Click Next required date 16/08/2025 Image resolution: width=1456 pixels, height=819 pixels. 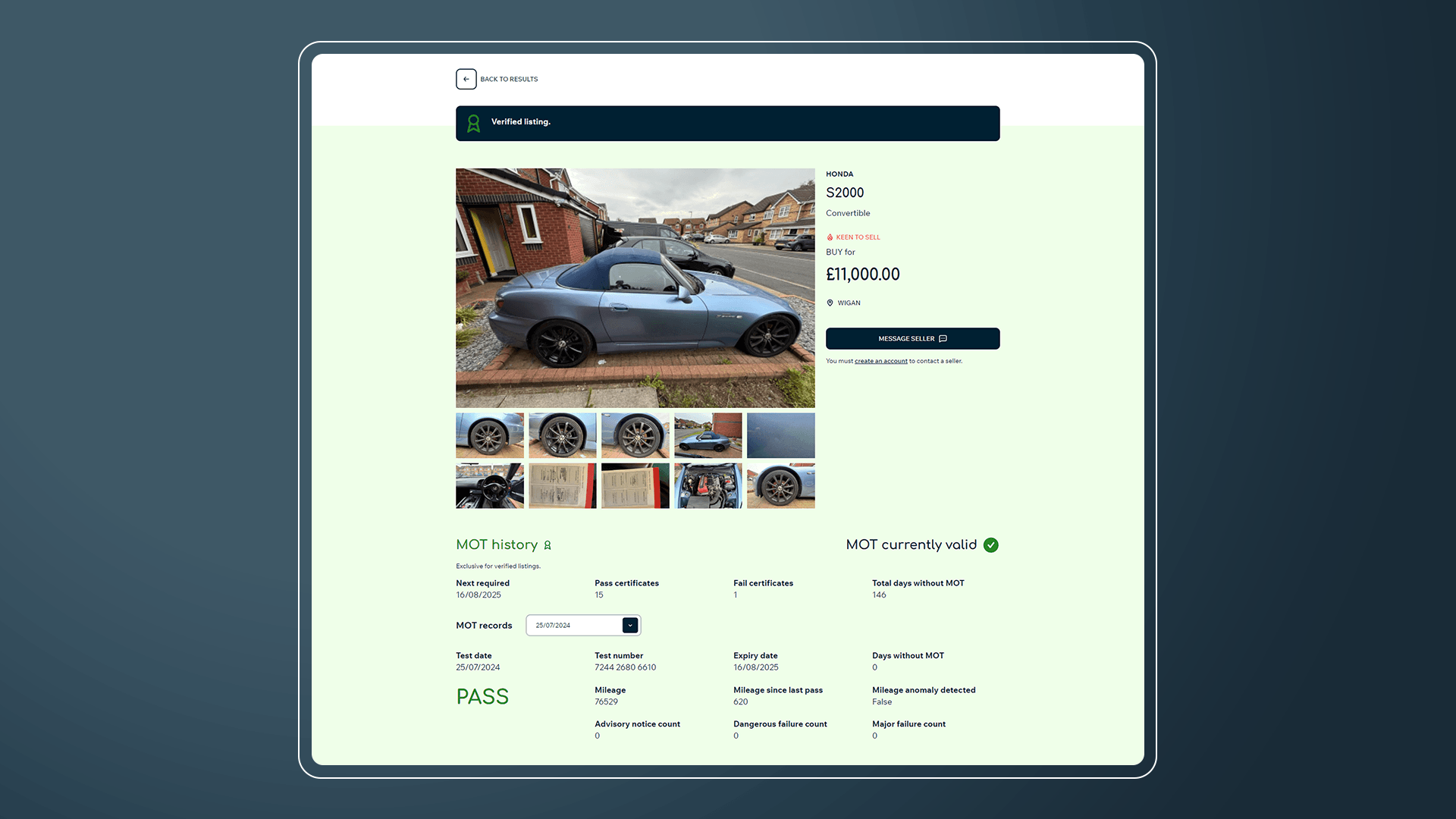[479, 595]
